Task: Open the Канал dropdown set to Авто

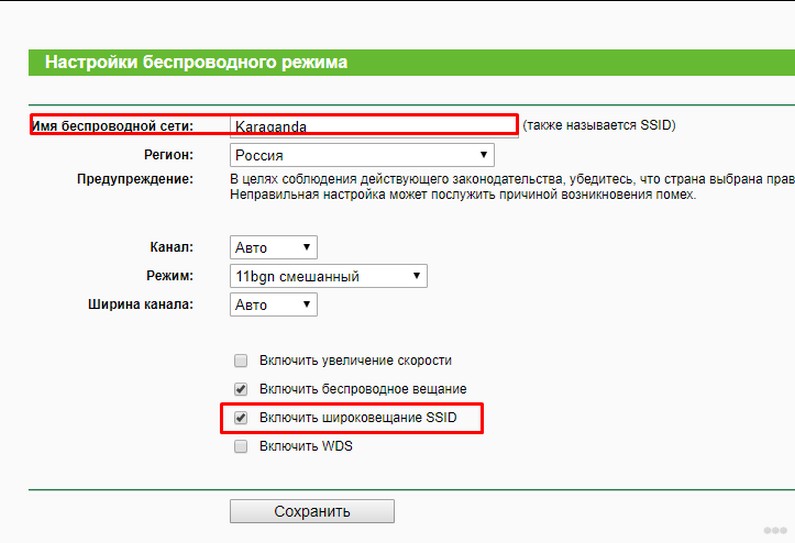Action: (x=274, y=247)
